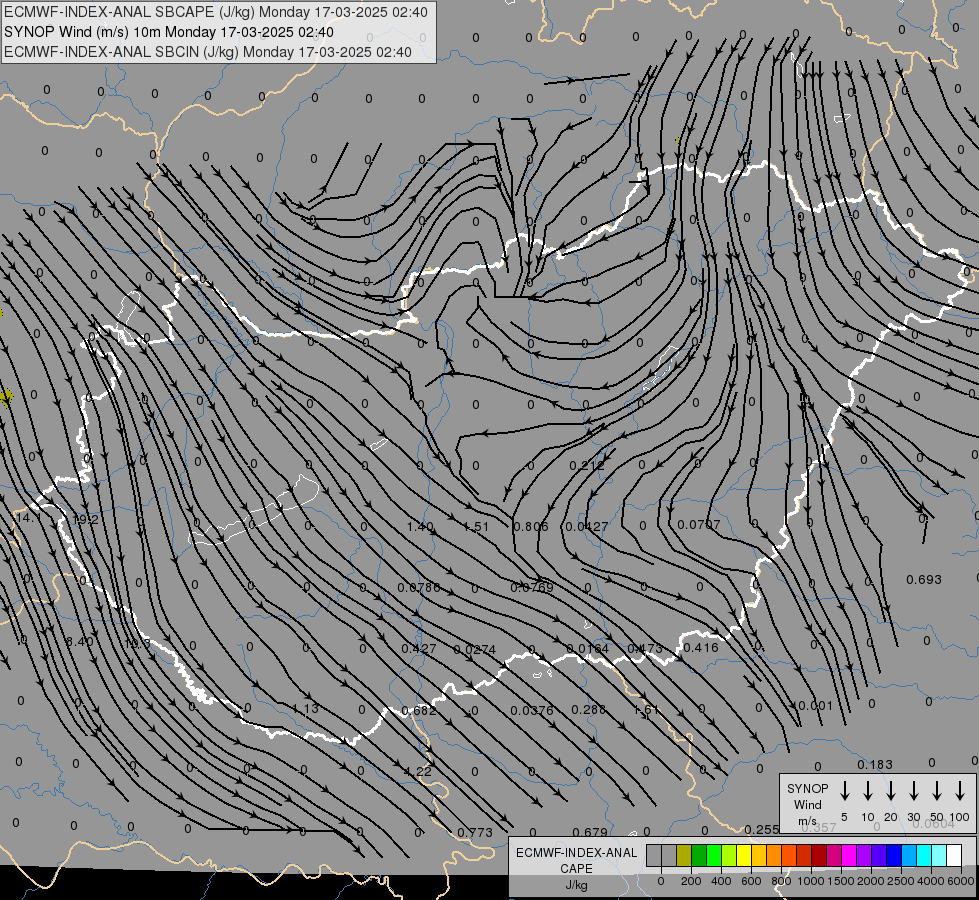This screenshot has width=979, height=900.
Task: Click the 0.288 CAPE value on map
Action: pyautogui.click(x=588, y=709)
